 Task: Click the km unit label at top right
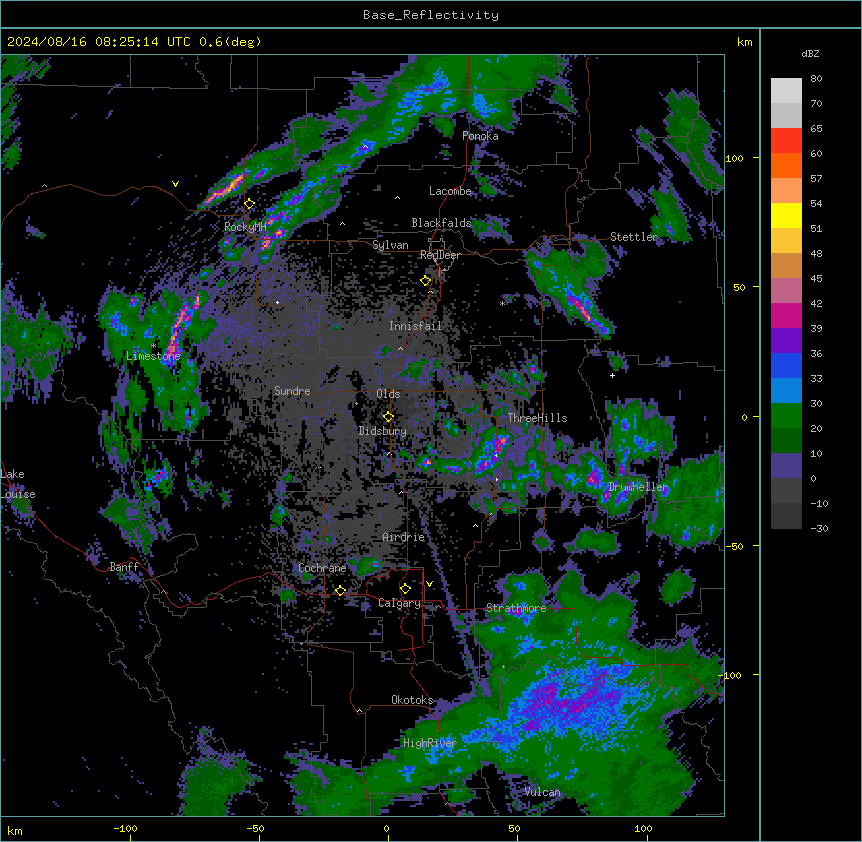coord(745,42)
